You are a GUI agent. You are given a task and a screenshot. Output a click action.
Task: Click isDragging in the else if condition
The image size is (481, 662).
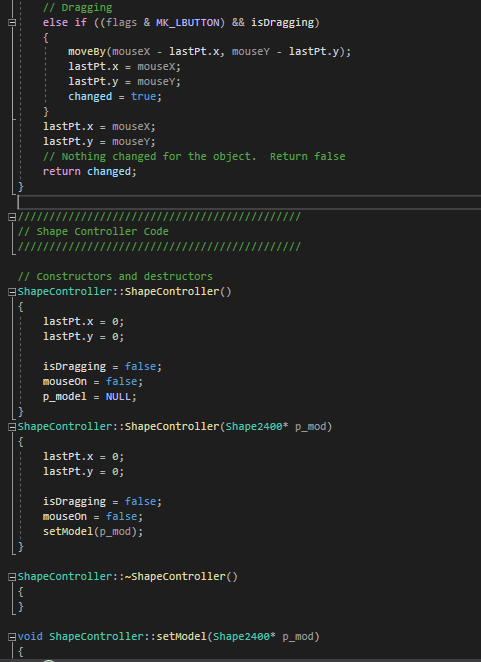(x=283, y=22)
